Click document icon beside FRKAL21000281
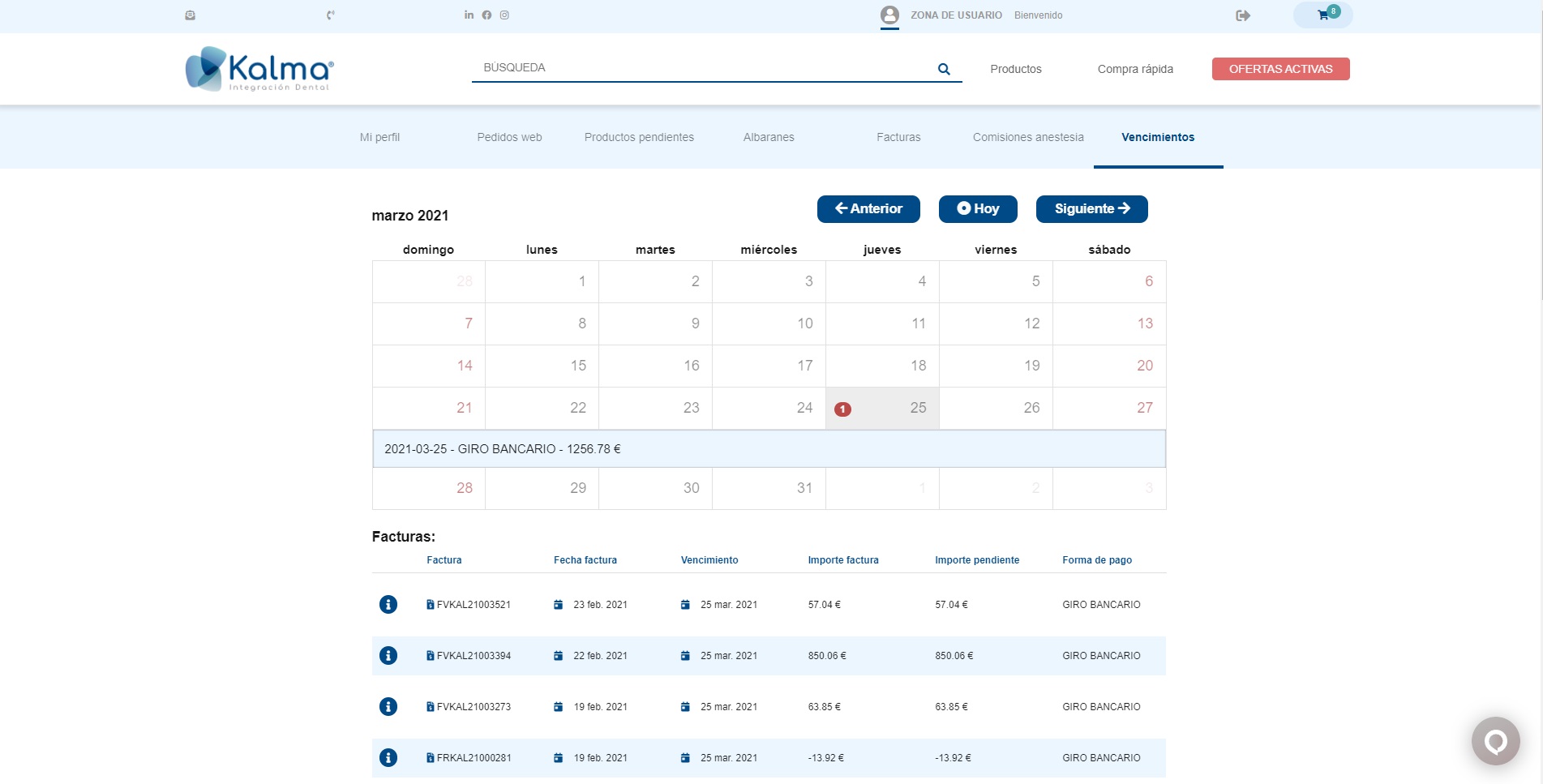 pos(431,757)
